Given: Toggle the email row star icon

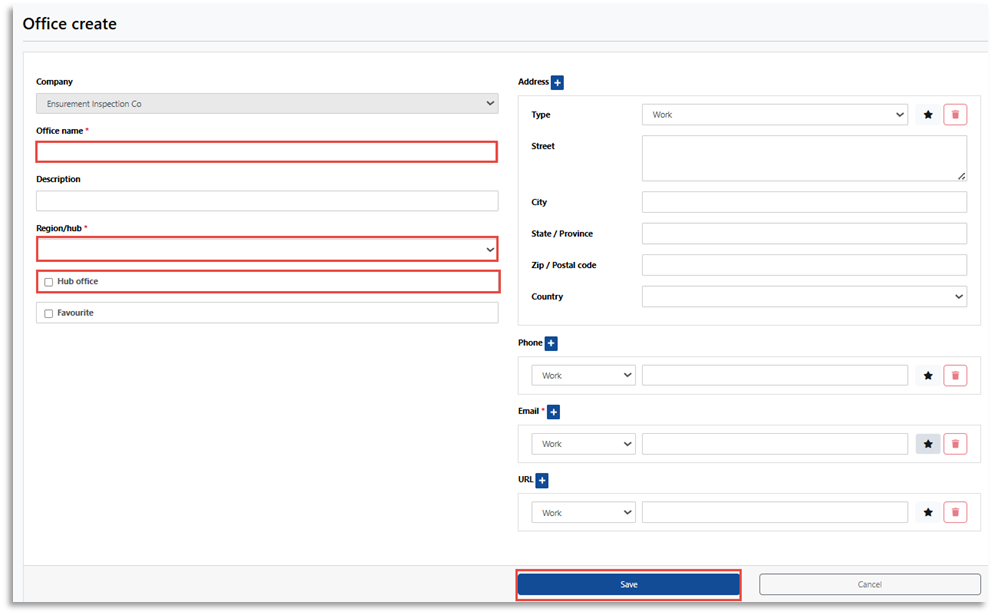Looking at the screenshot, I should pyautogui.click(x=928, y=444).
